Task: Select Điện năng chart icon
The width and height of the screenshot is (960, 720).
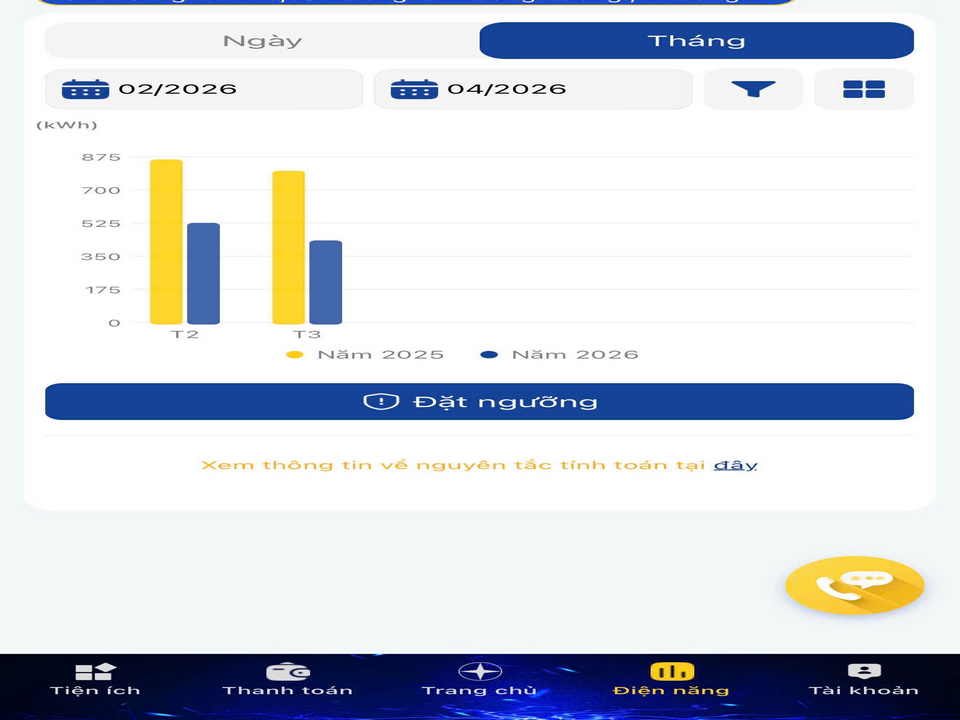Action: point(671,679)
